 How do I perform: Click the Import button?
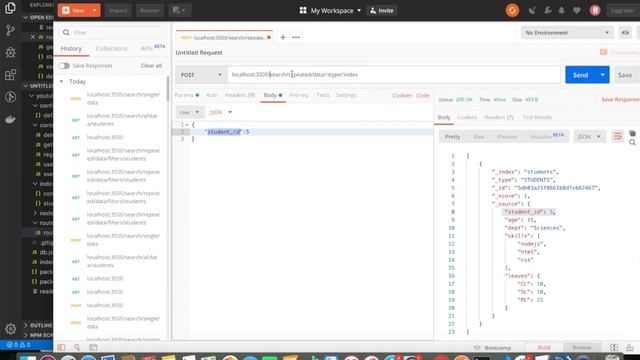[x=118, y=11]
